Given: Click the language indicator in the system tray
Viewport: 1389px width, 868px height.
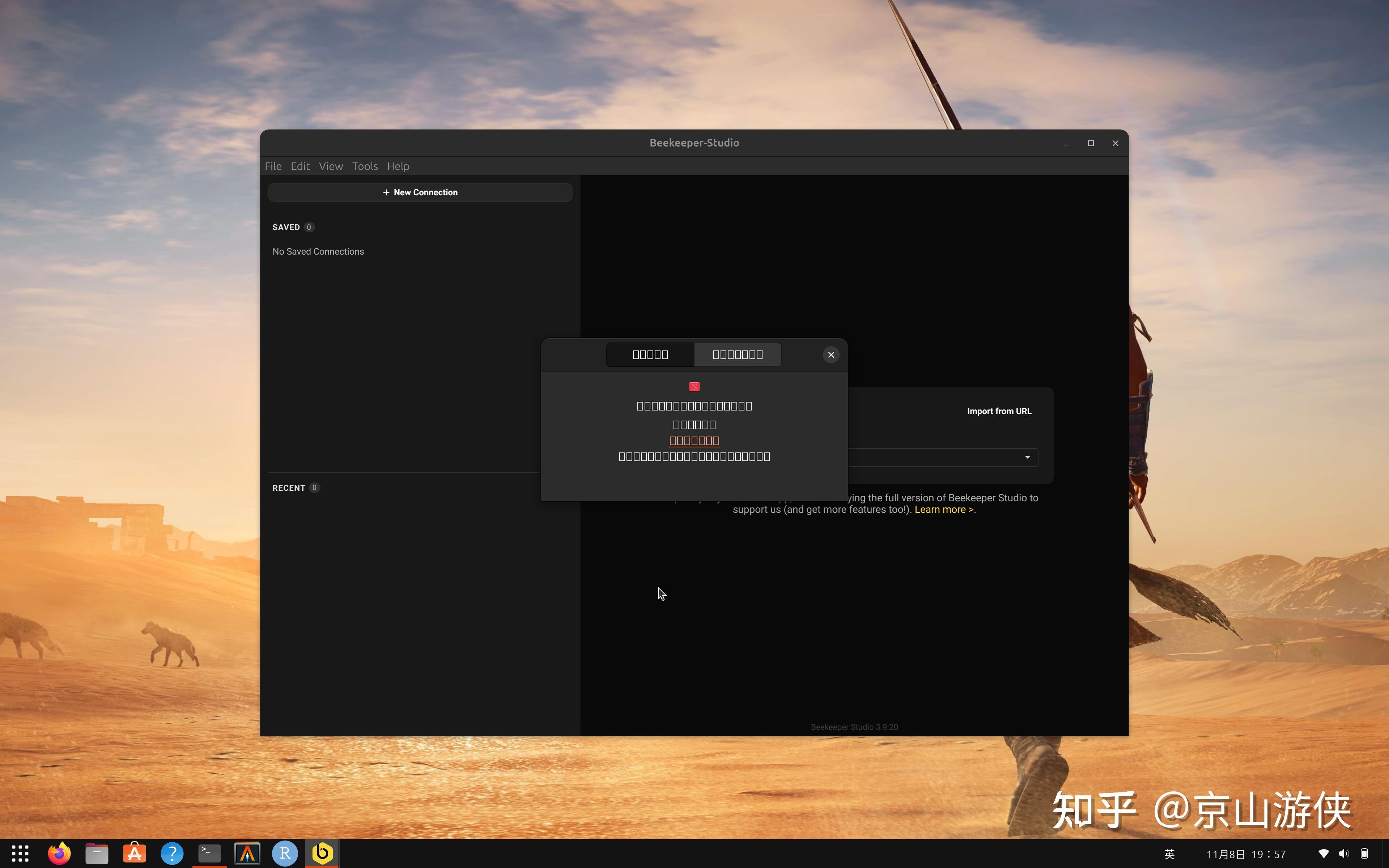Looking at the screenshot, I should (1170, 854).
